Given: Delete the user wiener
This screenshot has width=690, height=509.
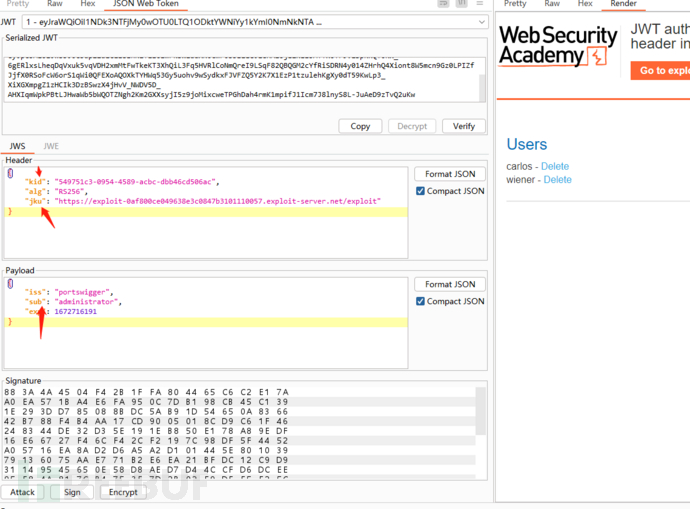Looking at the screenshot, I should point(557,180).
